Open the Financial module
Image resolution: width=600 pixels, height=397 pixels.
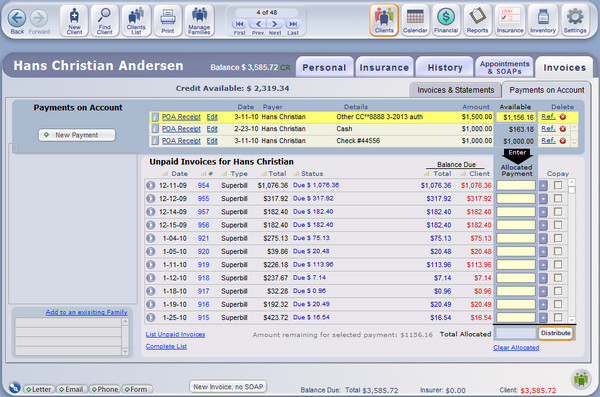[x=446, y=20]
